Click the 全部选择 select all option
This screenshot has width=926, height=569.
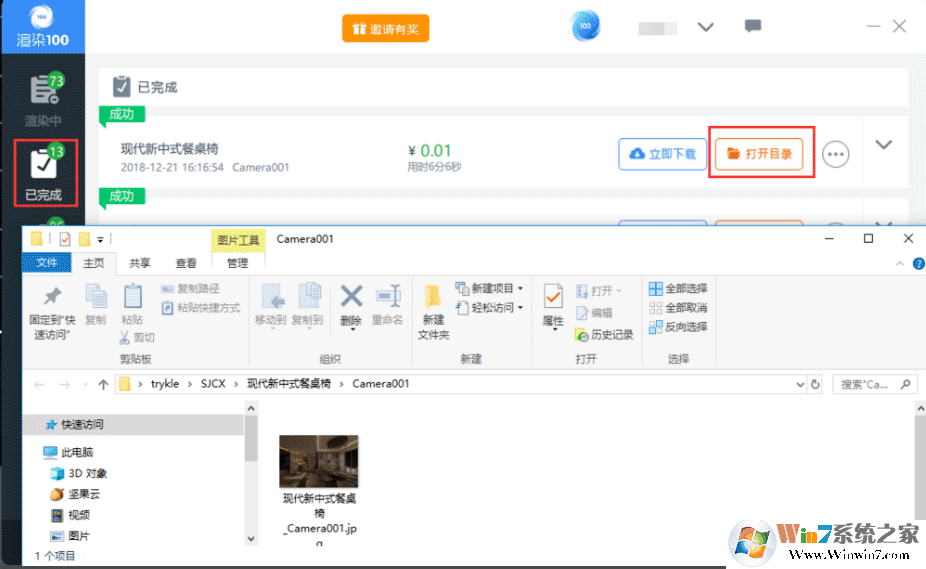[x=678, y=289]
